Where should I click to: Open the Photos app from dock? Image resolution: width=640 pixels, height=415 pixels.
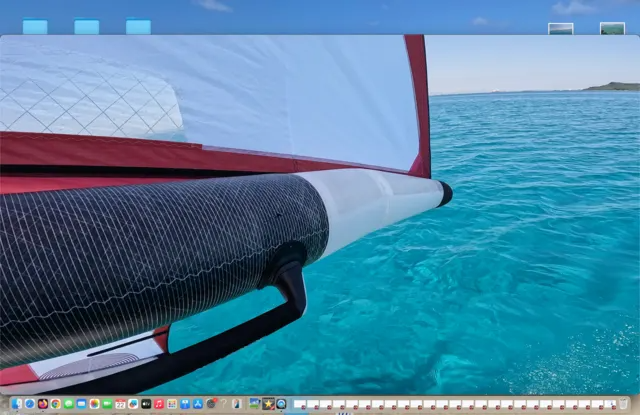coord(94,404)
